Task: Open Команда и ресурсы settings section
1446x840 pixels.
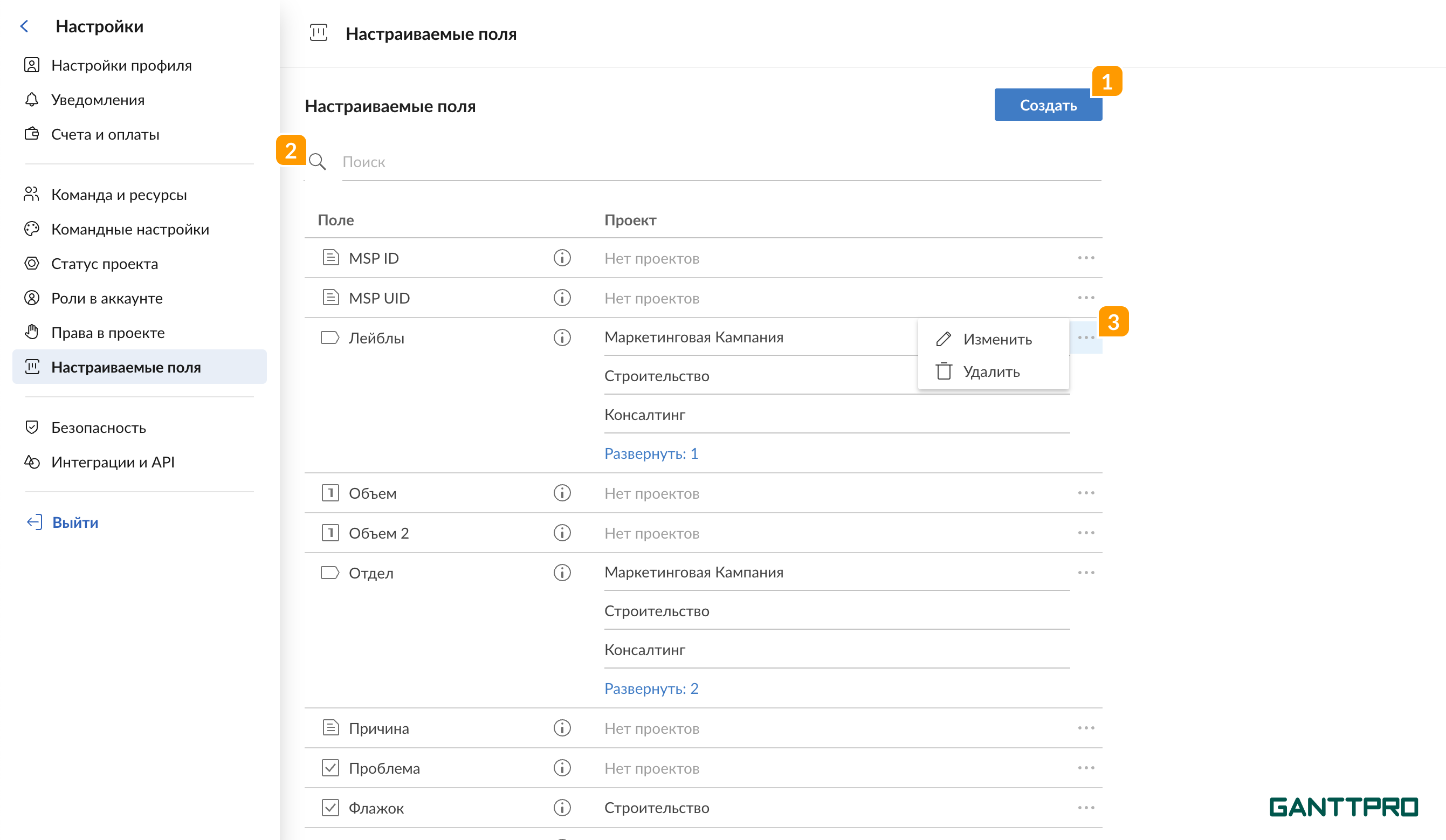Action: pos(119,195)
